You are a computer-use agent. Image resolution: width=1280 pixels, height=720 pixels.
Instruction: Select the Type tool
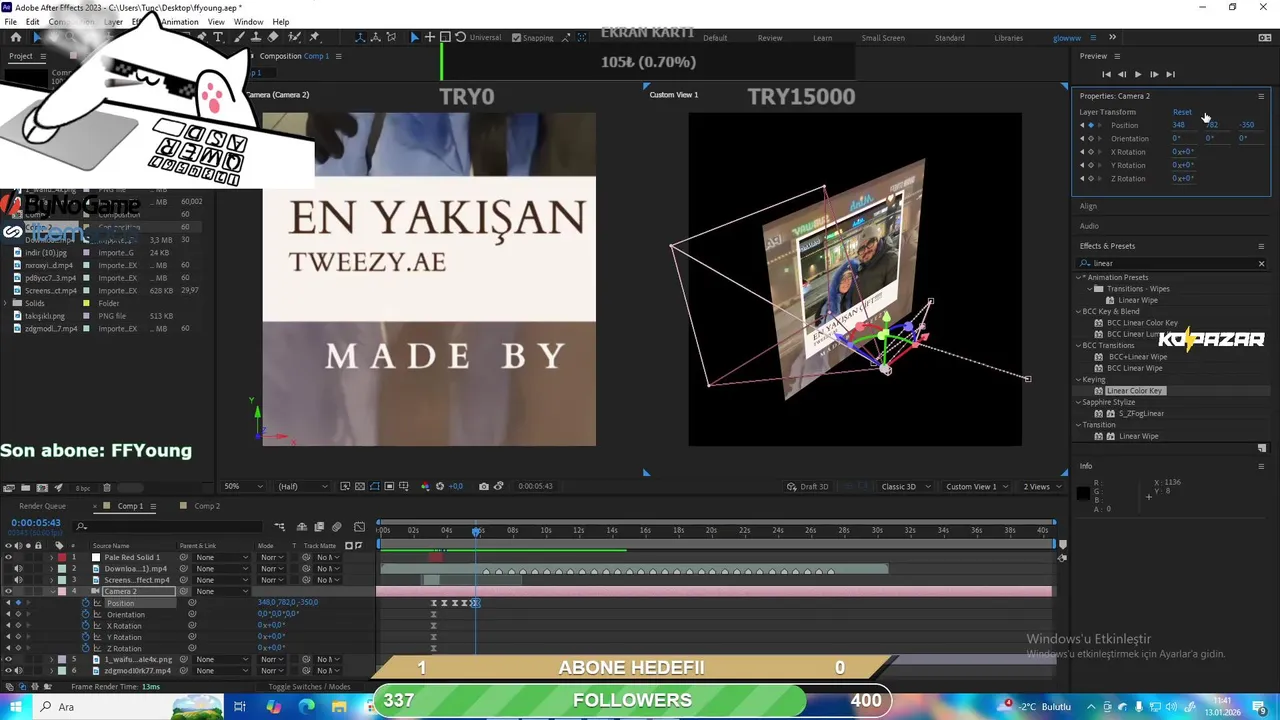(x=218, y=37)
